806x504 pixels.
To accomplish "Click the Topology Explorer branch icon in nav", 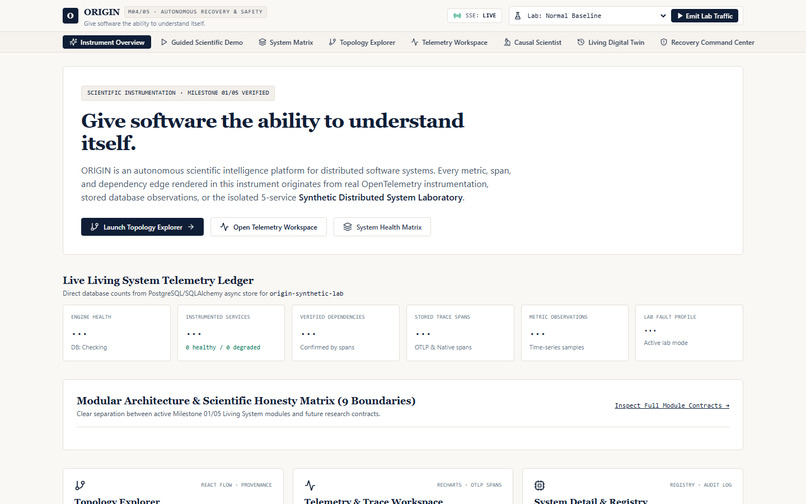I will 332,42.
